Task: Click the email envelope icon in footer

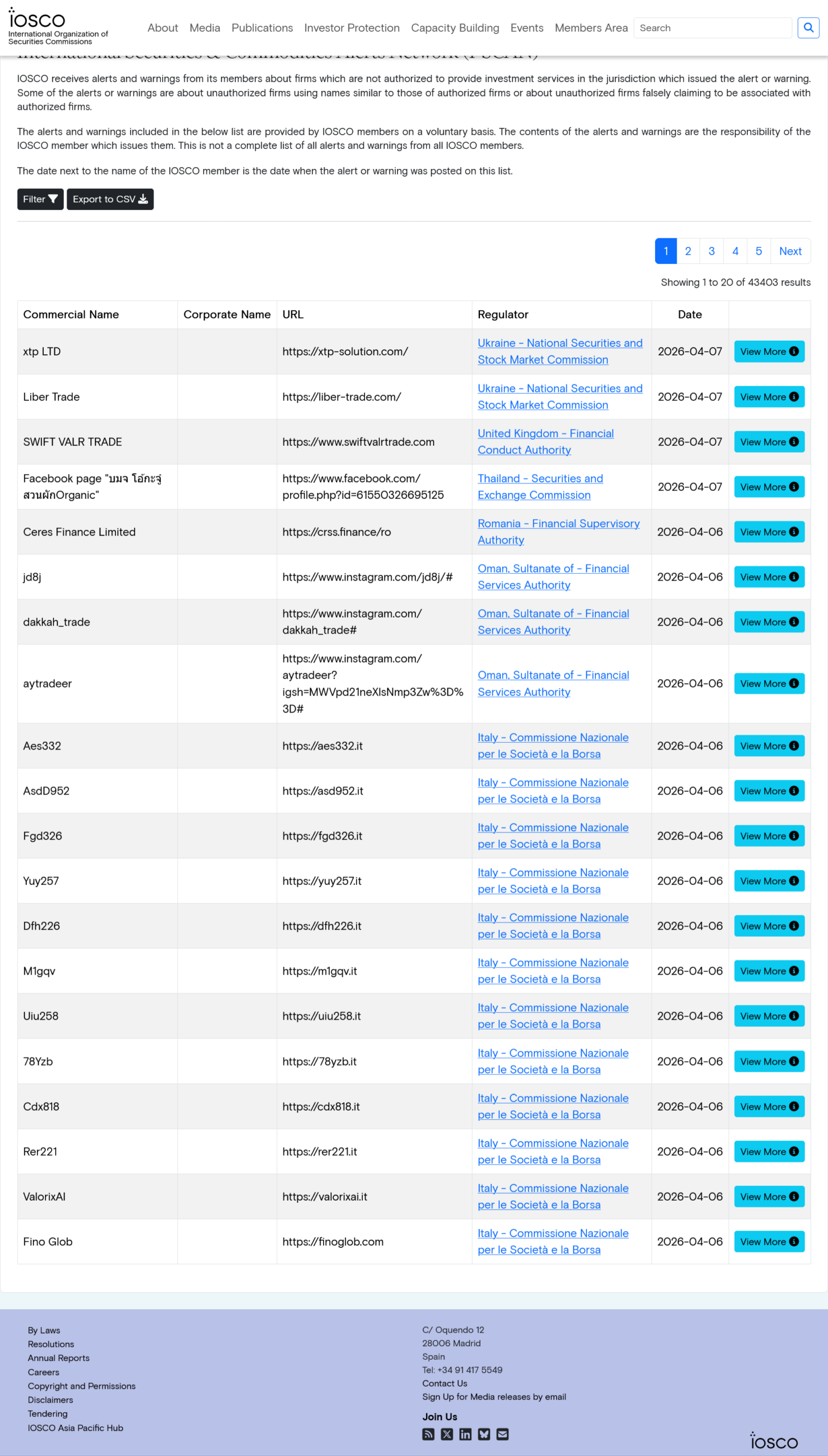Action: 503,1434
